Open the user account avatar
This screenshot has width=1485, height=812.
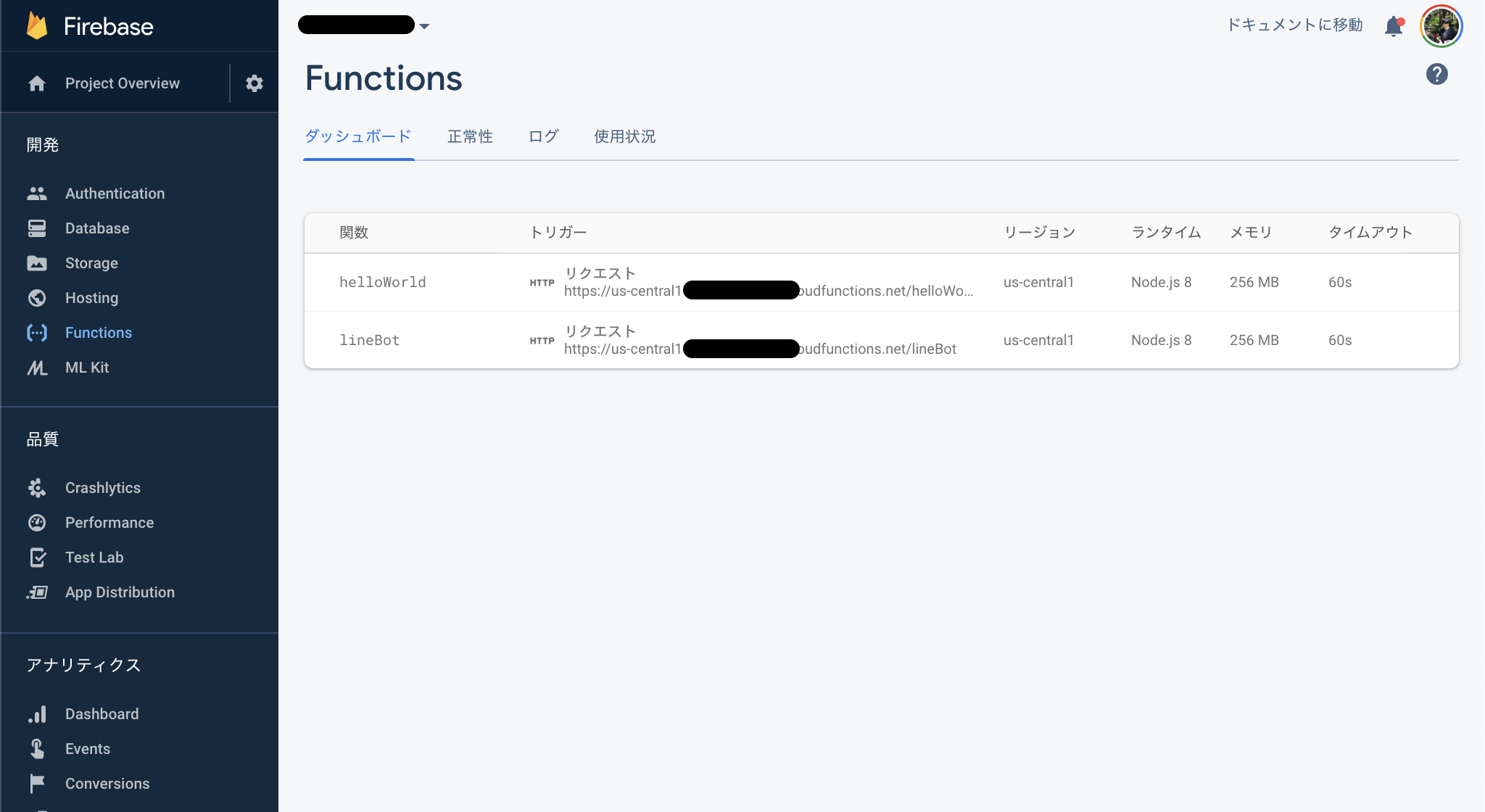(1441, 26)
